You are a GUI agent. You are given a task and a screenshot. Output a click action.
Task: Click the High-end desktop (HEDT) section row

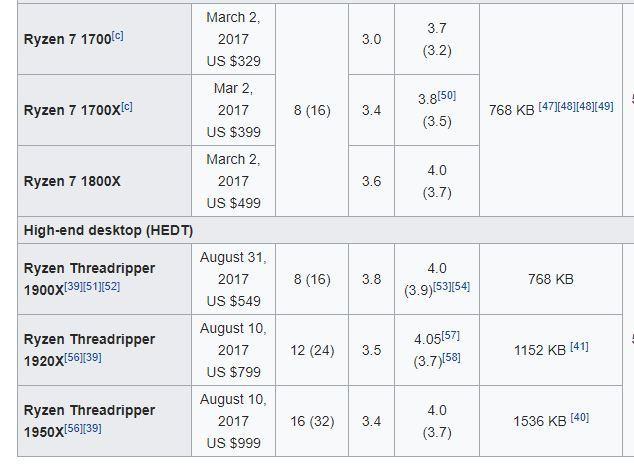(x=325, y=230)
